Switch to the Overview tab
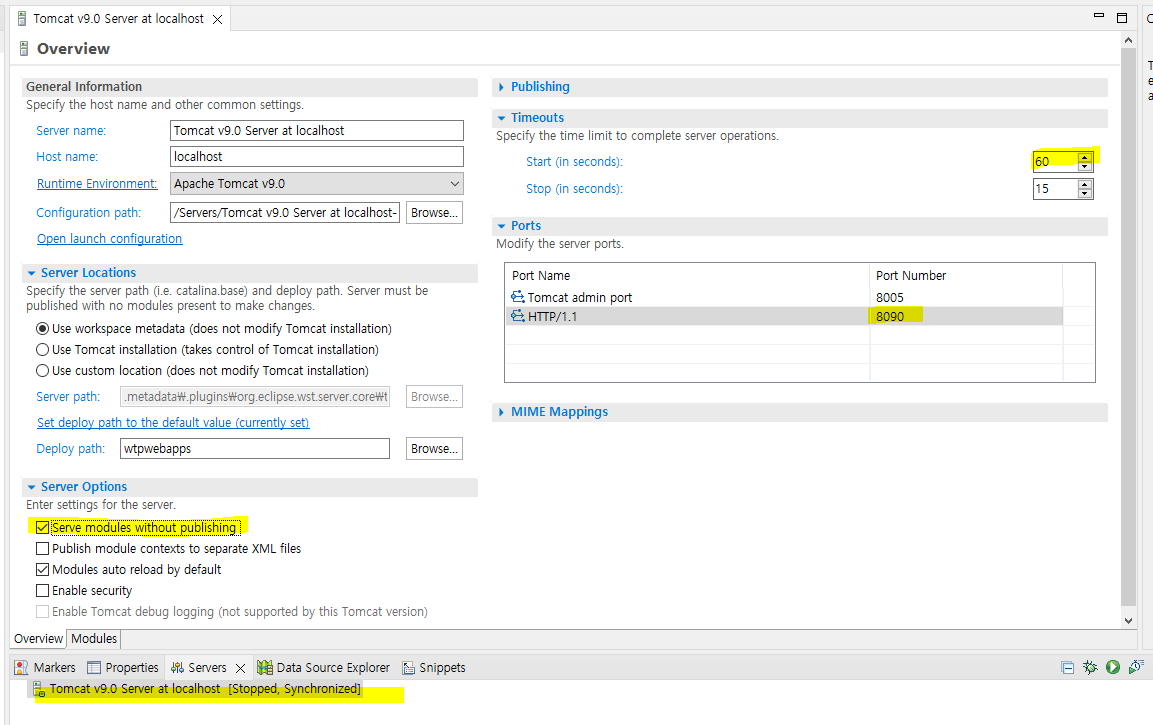The width and height of the screenshot is (1153, 725). point(38,638)
